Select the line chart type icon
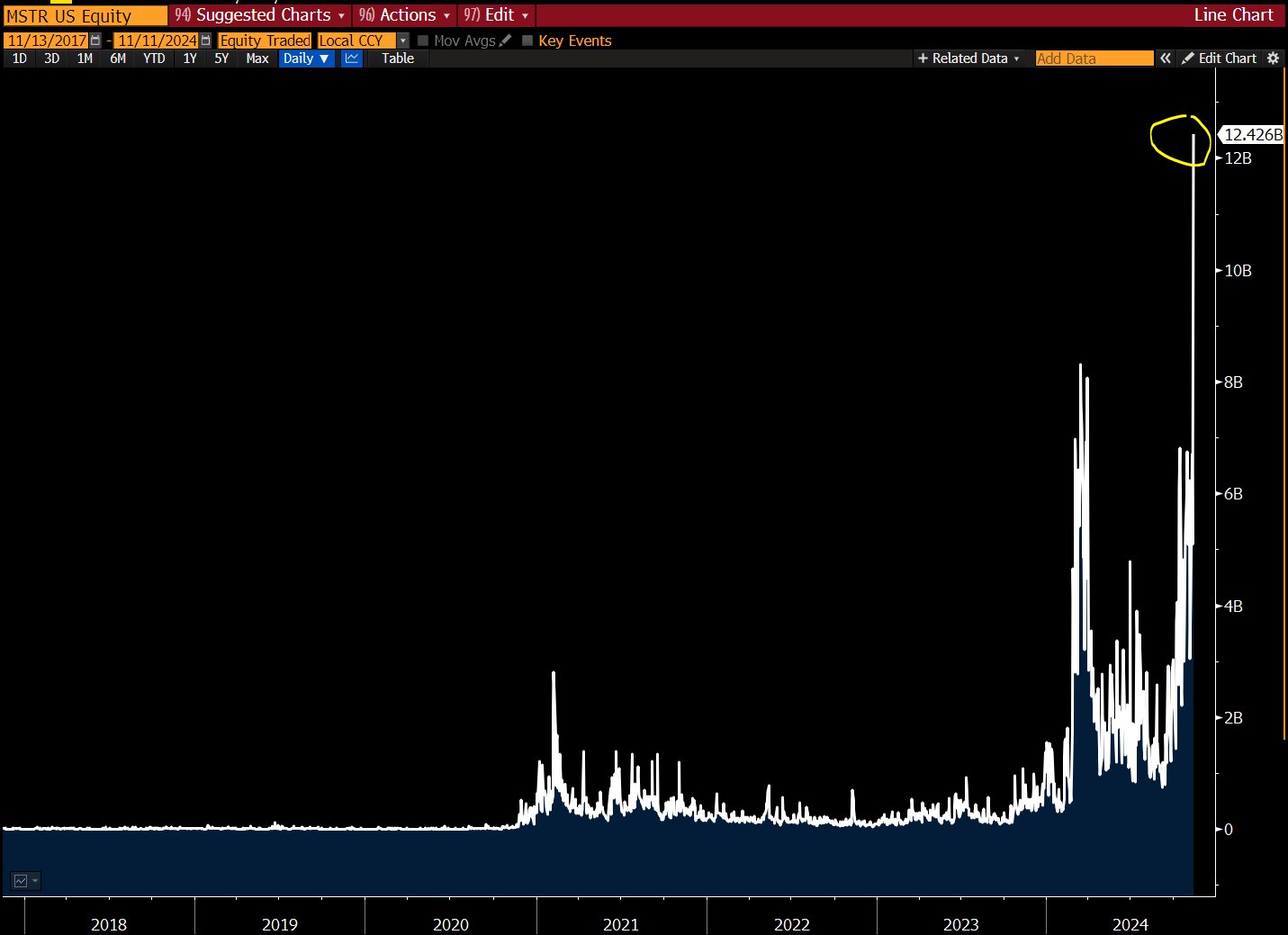This screenshot has height=935, width=1288. click(352, 58)
